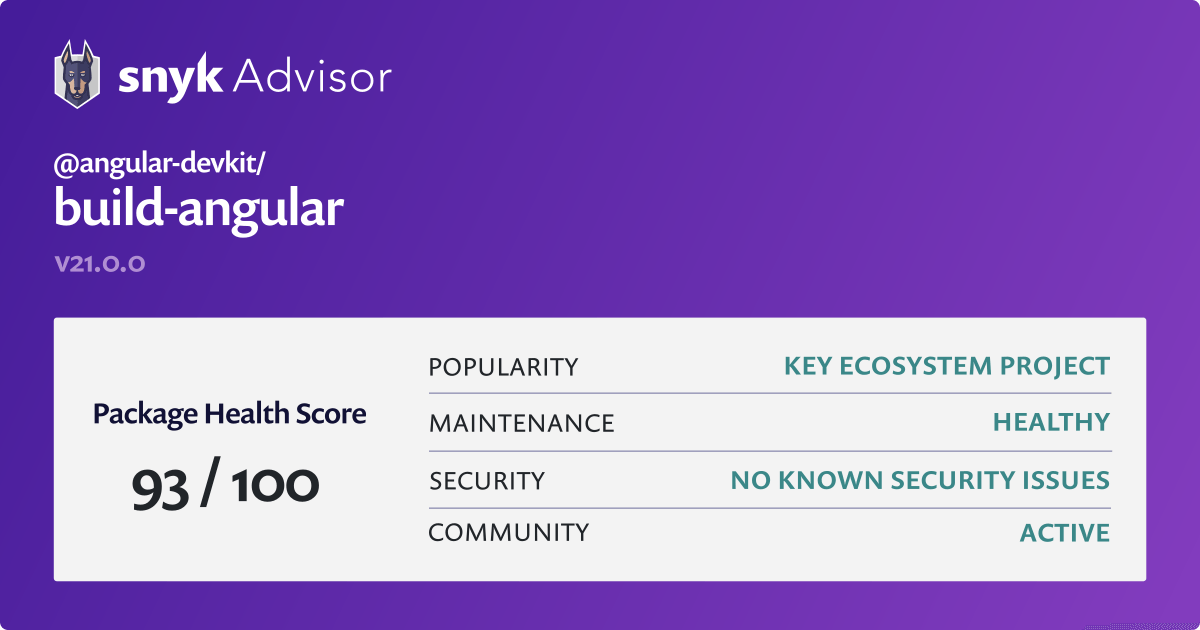
Task: Click the Advisor header text
Action: [312, 76]
